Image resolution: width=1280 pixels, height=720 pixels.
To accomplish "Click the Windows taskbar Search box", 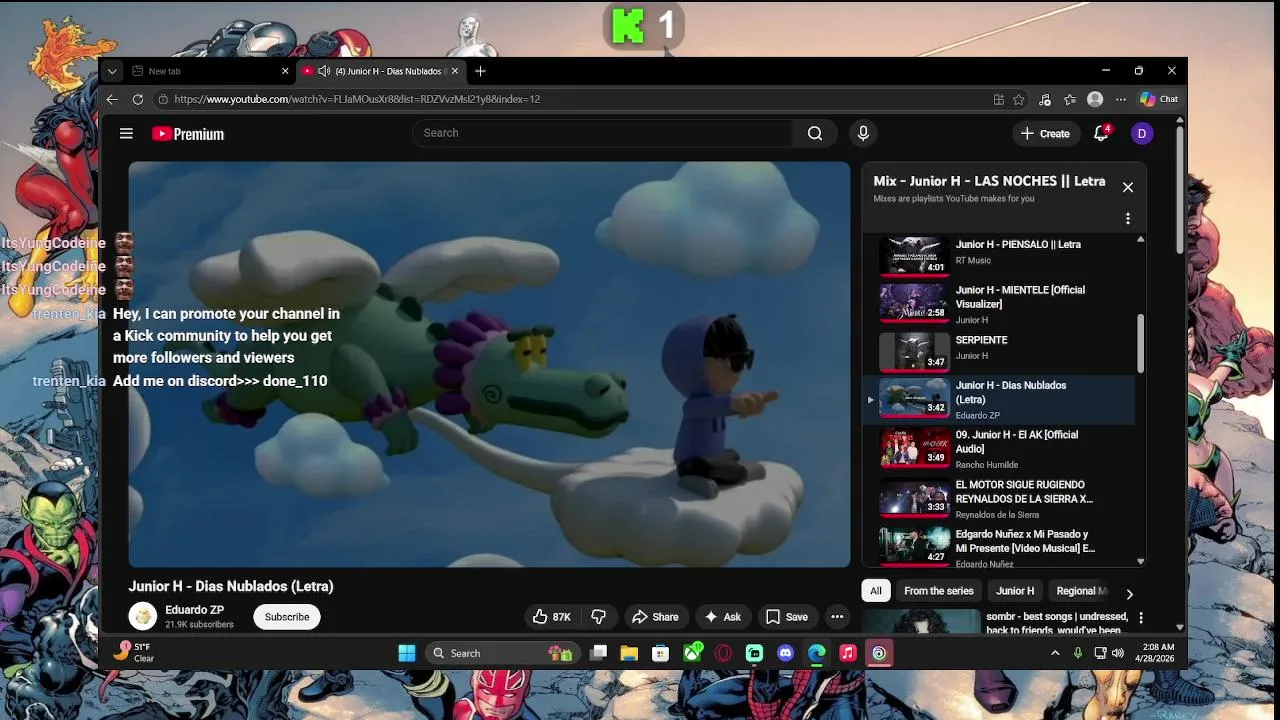I will click(501, 653).
